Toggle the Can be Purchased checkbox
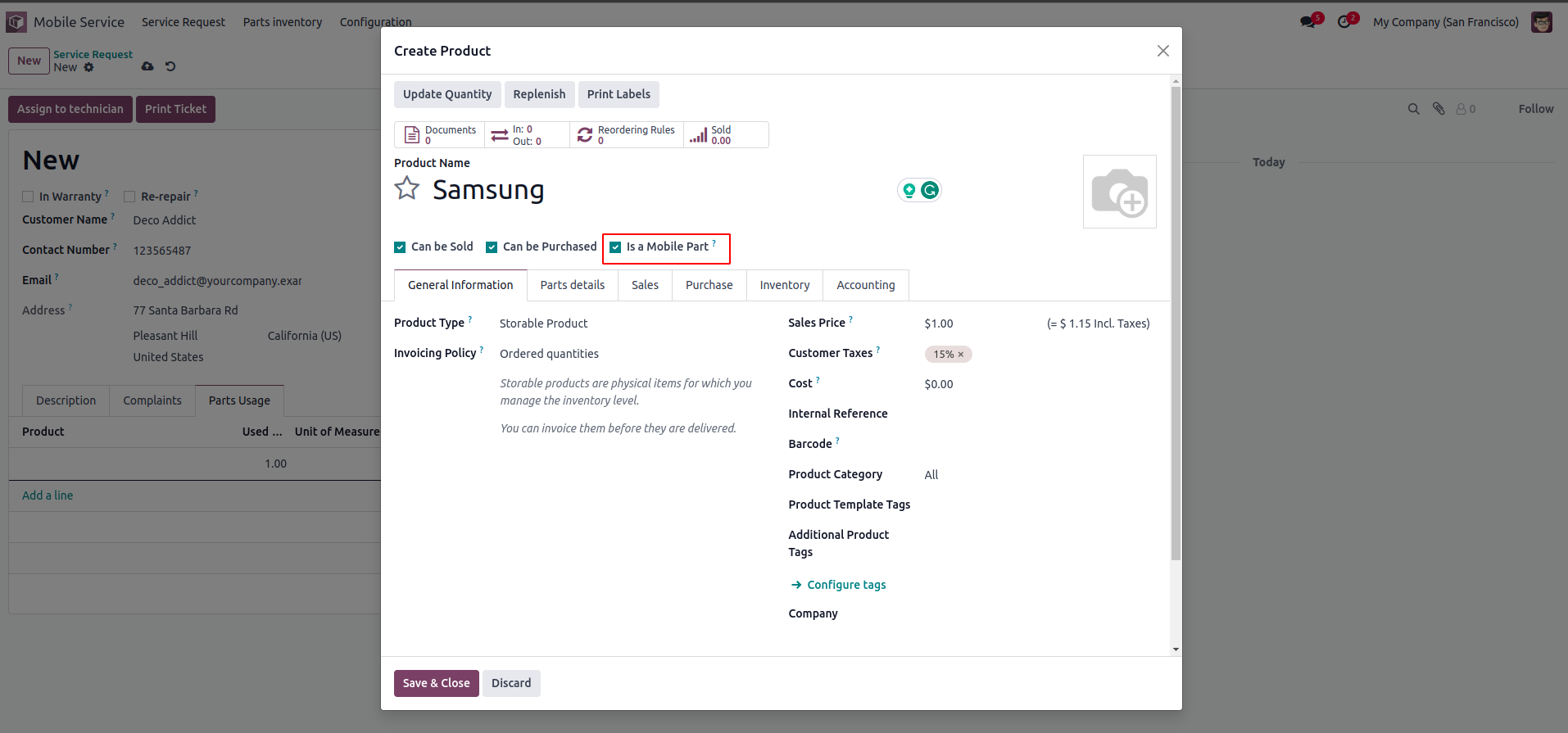1568x733 pixels. click(492, 247)
